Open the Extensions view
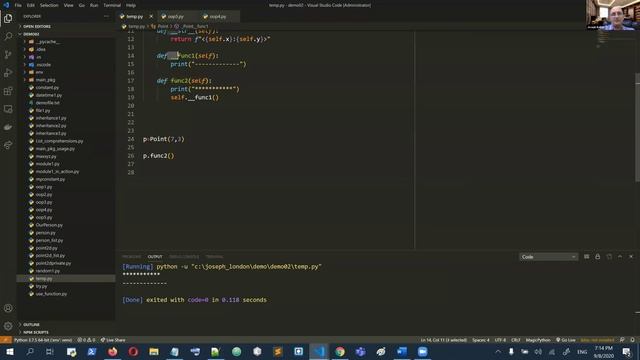 (x=8, y=91)
